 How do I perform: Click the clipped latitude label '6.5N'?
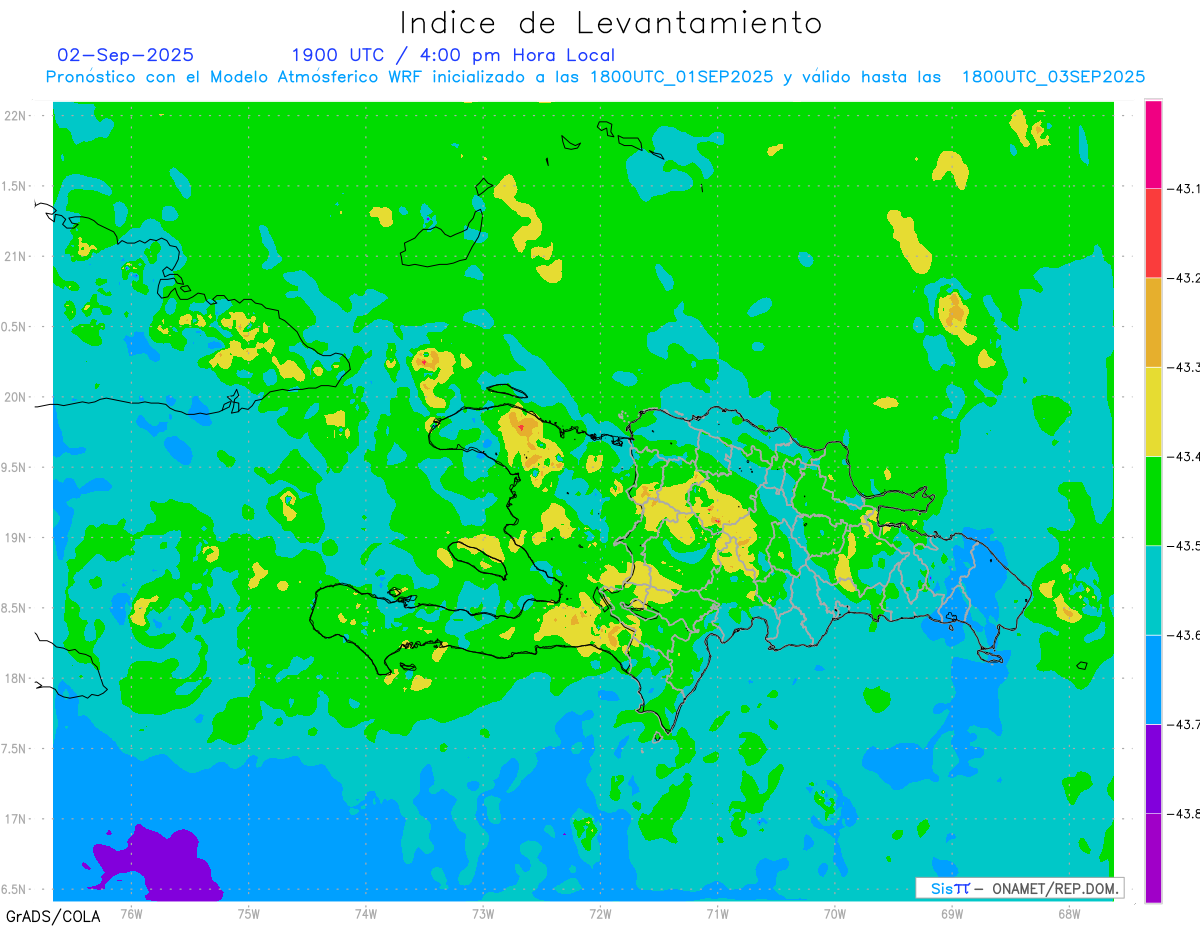tap(14, 889)
